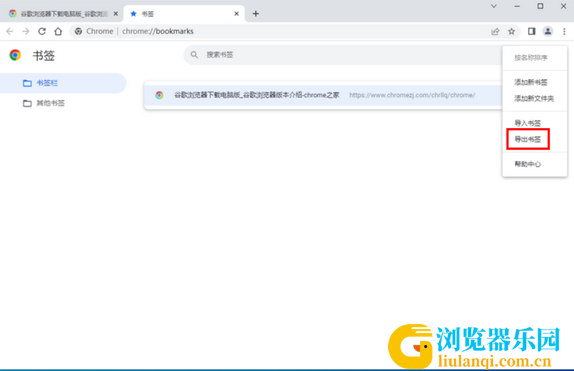Choose 导入书签 menu item

(534, 123)
